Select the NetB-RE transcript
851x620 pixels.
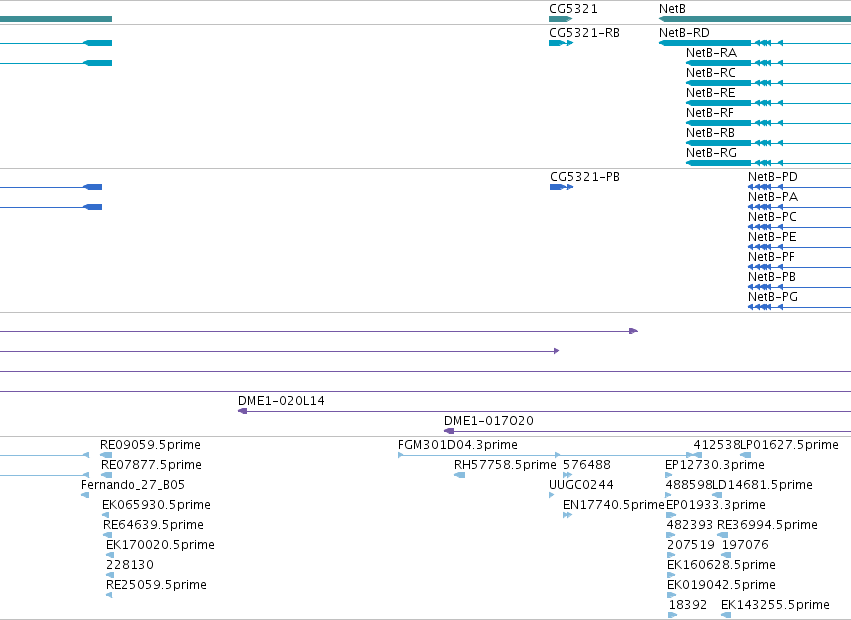[x=769, y=103]
